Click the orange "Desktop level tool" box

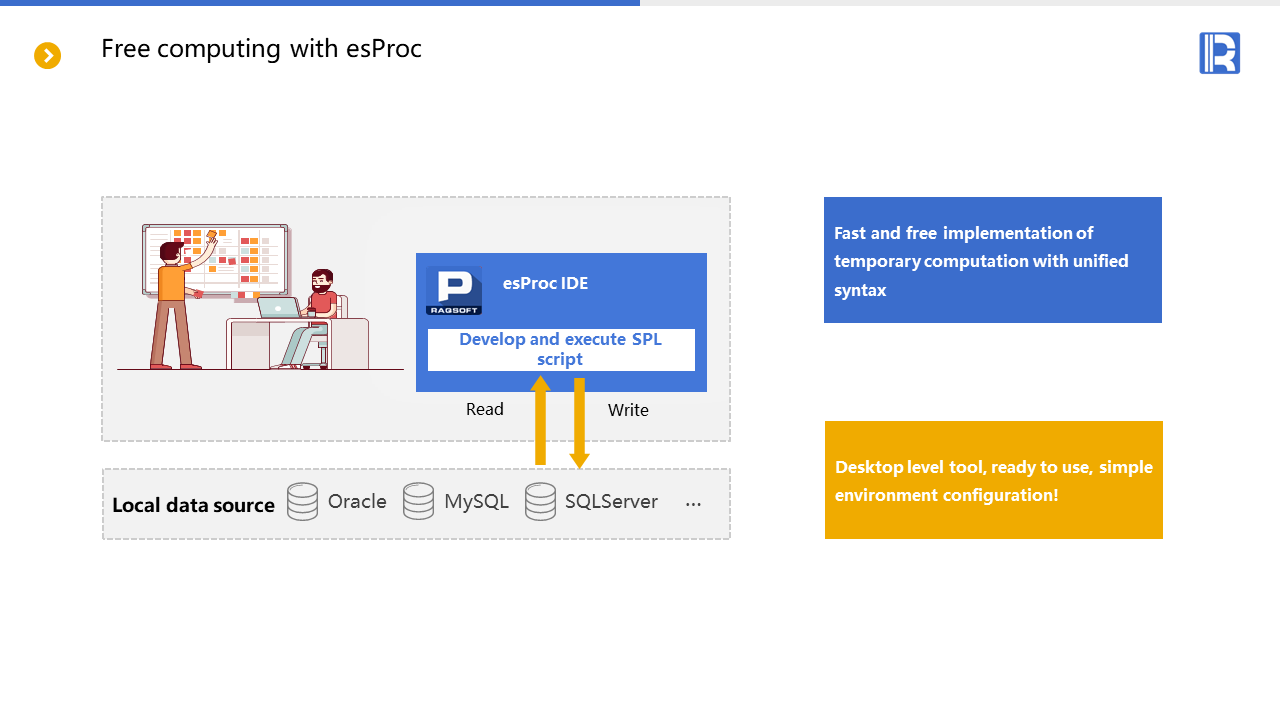(x=993, y=480)
